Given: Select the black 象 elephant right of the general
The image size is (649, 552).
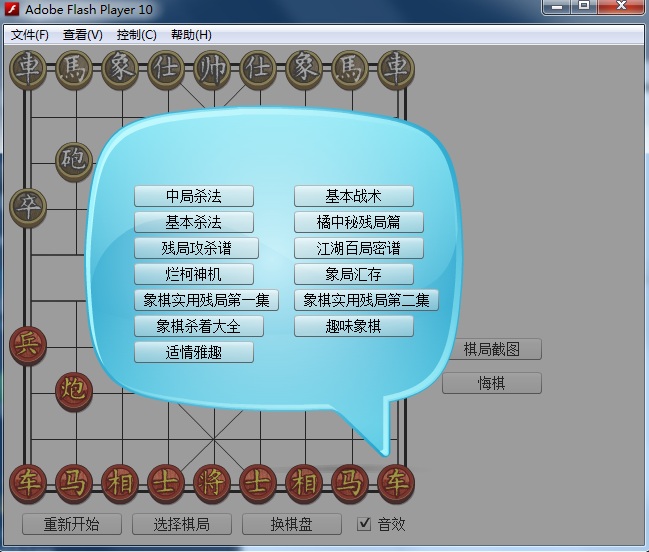Looking at the screenshot, I should click(304, 70).
